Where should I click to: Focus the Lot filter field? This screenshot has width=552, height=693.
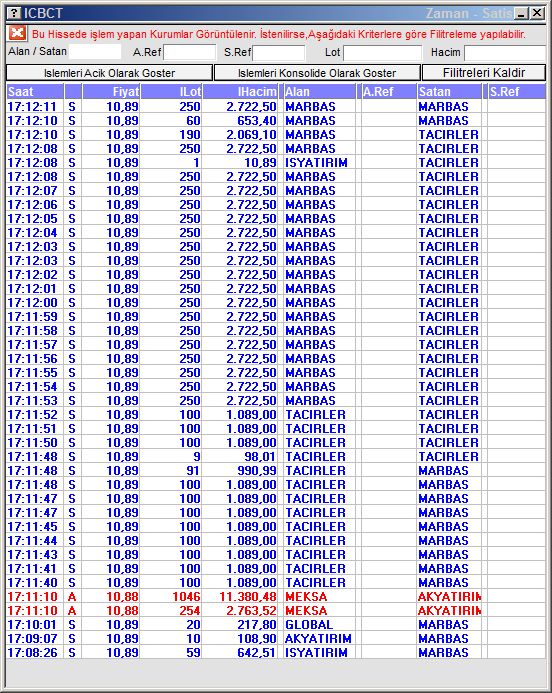point(383,53)
